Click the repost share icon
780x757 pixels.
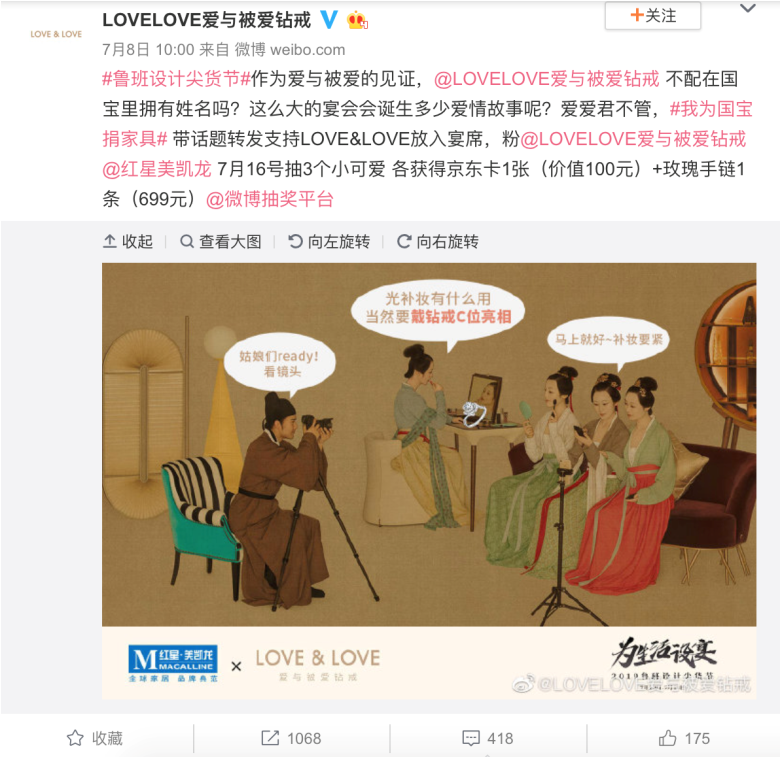(270, 738)
